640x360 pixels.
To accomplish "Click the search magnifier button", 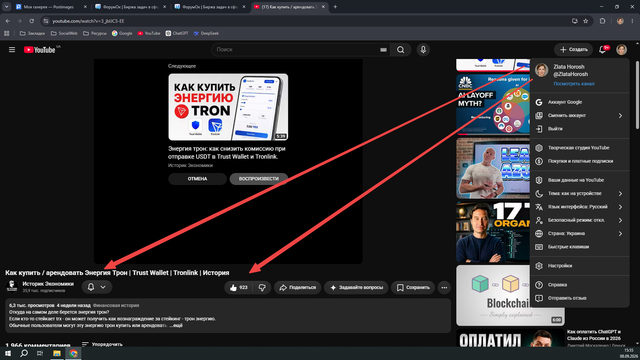I will [x=400, y=50].
